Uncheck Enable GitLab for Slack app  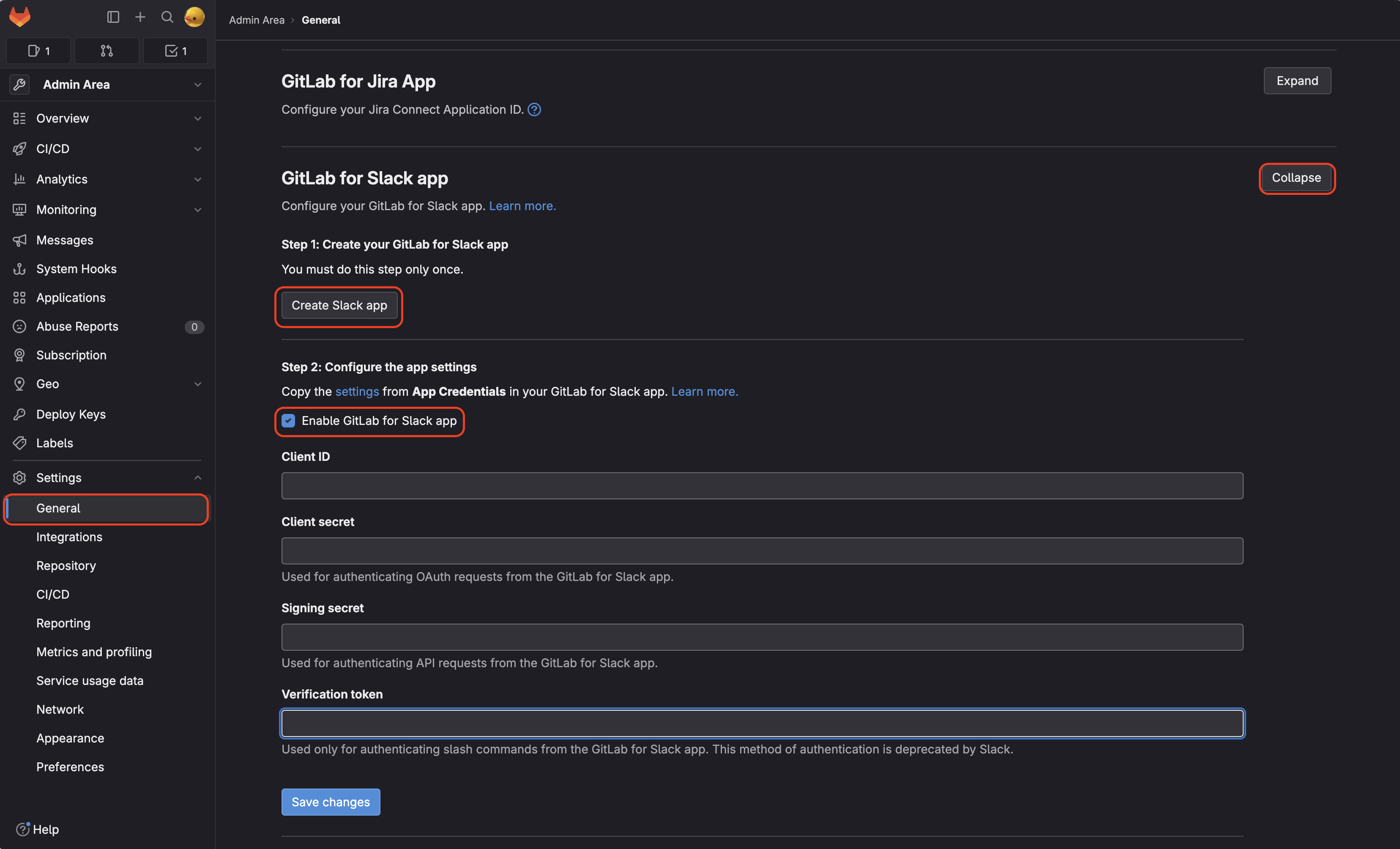tap(289, 421)
